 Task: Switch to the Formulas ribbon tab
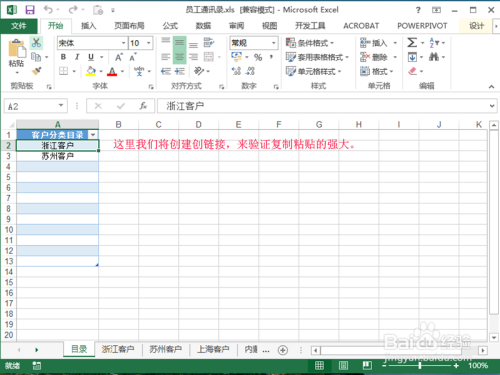170,26
